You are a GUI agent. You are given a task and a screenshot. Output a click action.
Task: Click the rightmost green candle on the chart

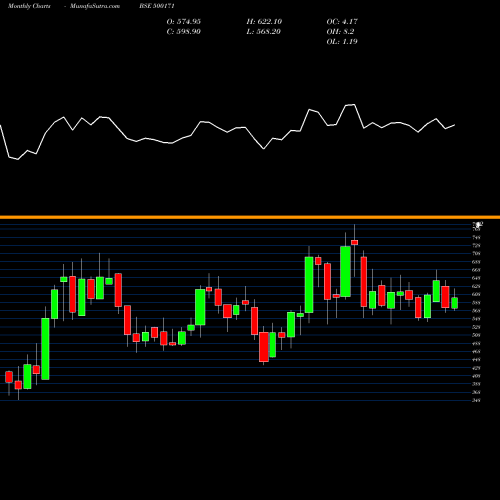[x=454, y=303]
